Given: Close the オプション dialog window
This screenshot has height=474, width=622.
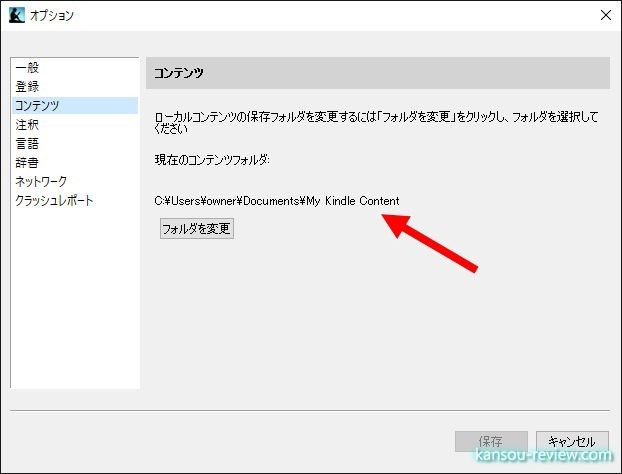Looking at the screenshot, I should (x=606, y=15).
